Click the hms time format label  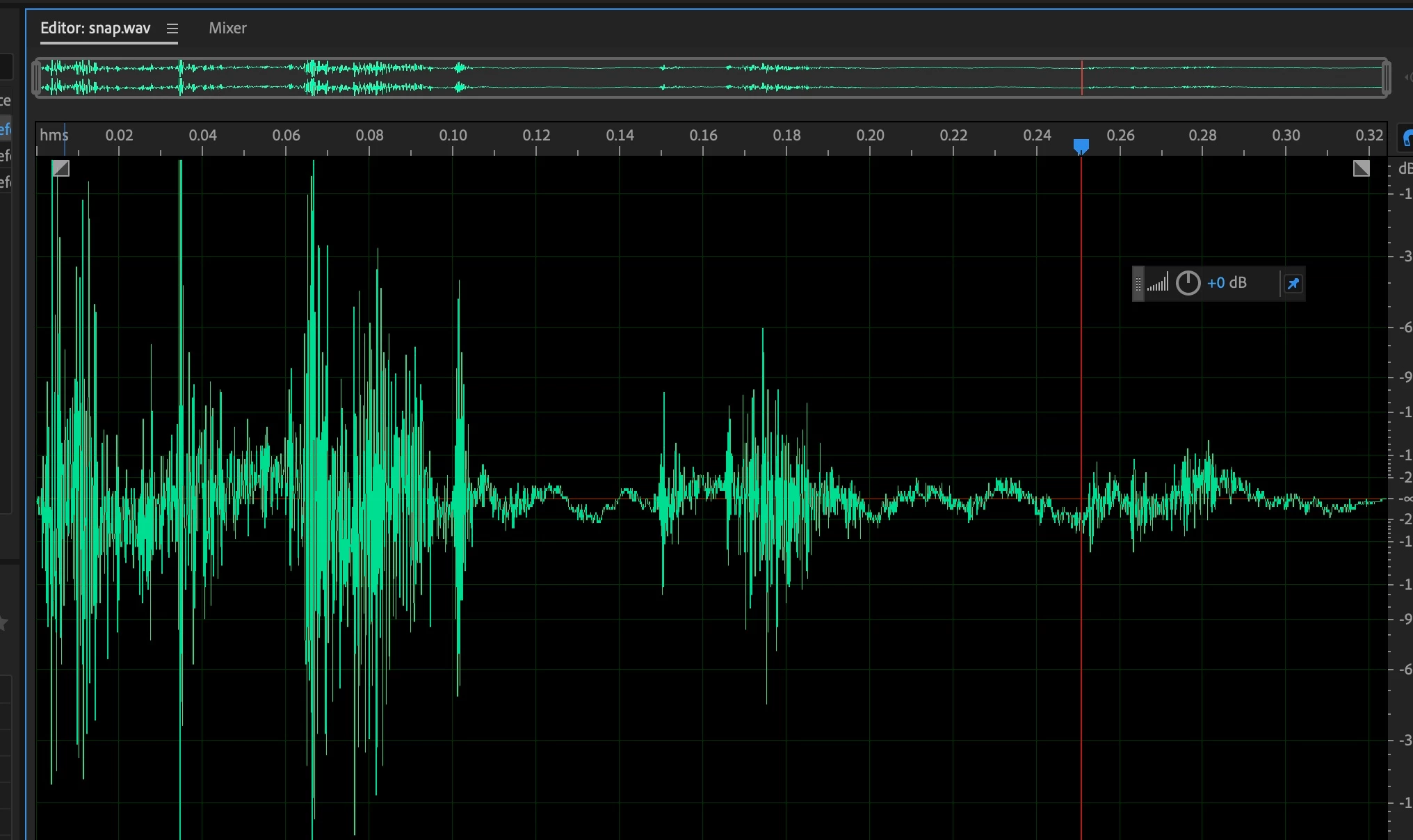[x=54, y=135]
